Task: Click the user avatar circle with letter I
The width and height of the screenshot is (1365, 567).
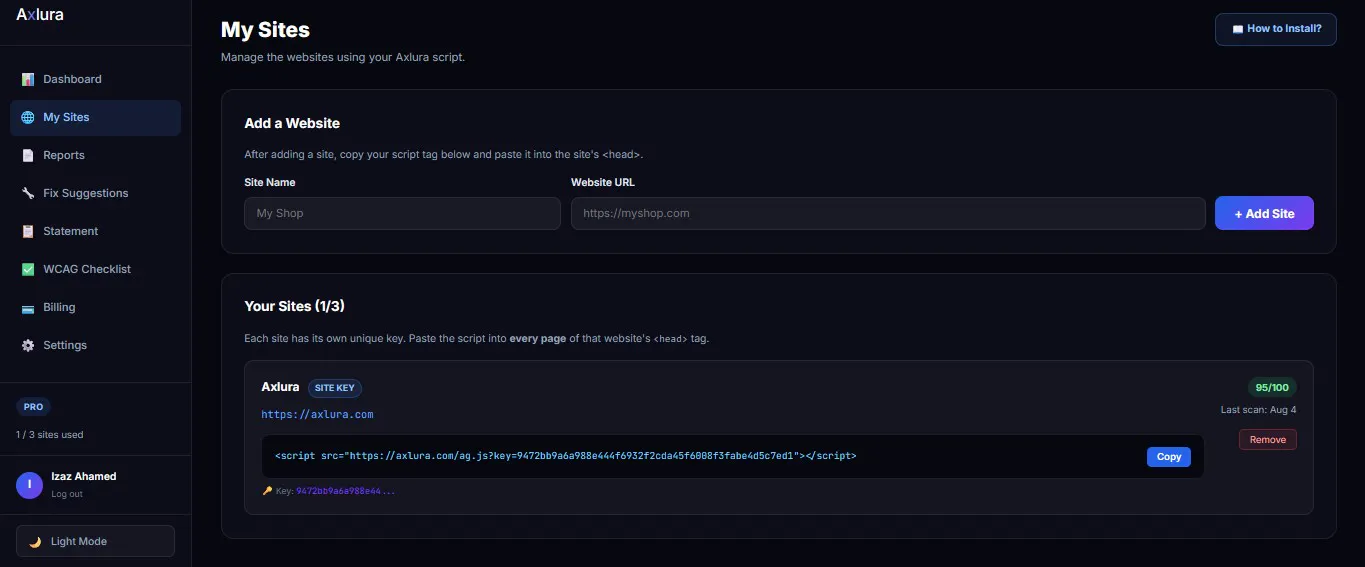Action: coord(29,485)
